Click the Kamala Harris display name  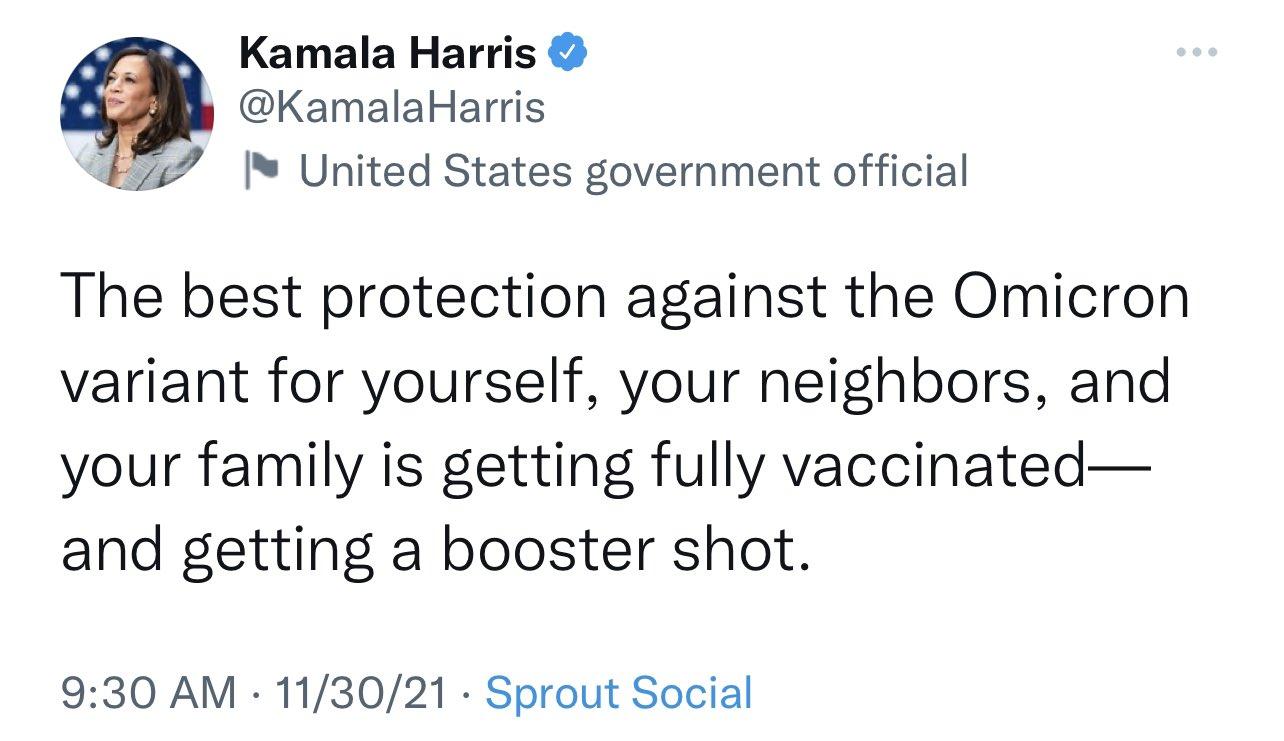387,54
